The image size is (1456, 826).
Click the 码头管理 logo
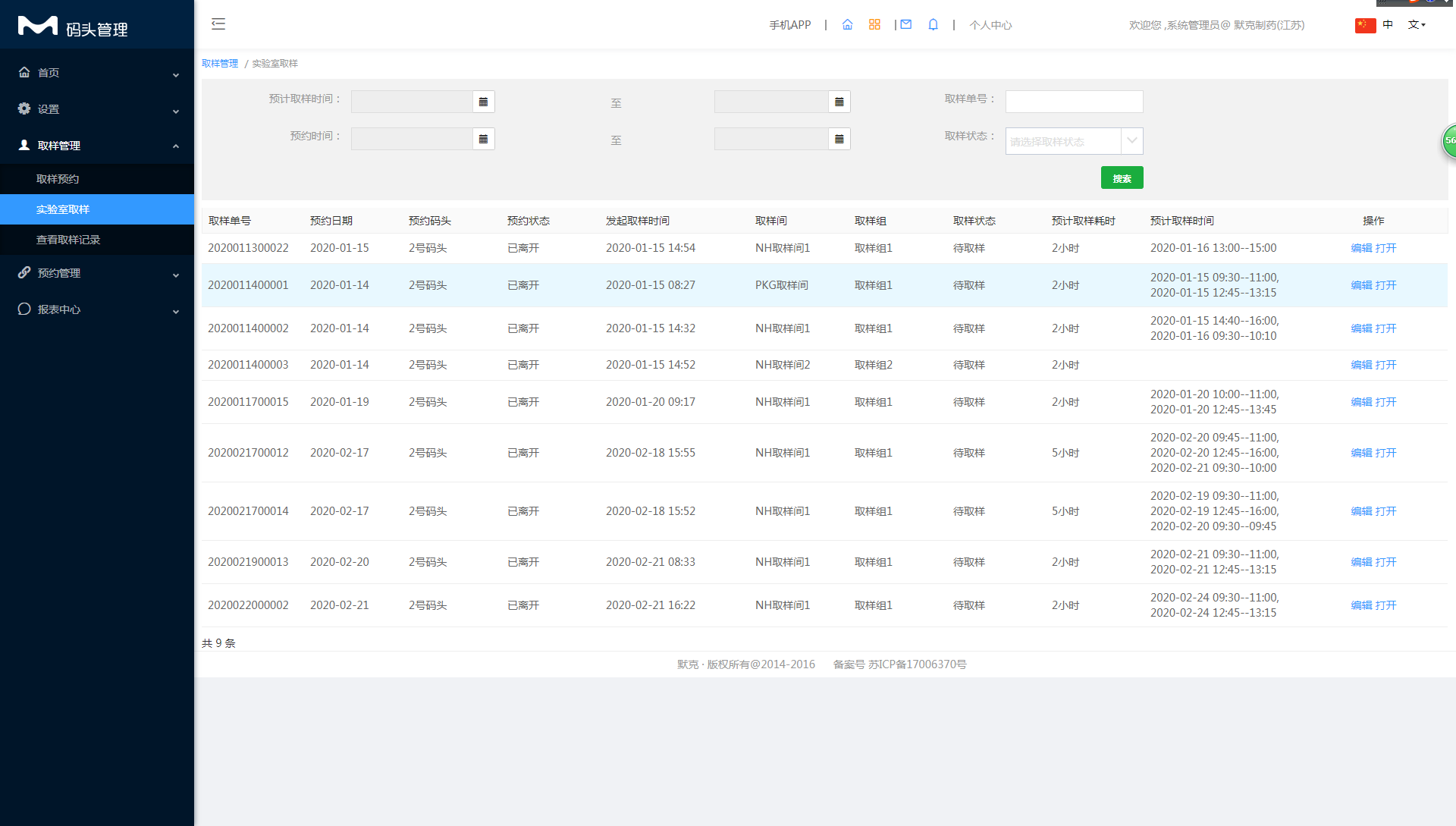(x=73, y=27)
